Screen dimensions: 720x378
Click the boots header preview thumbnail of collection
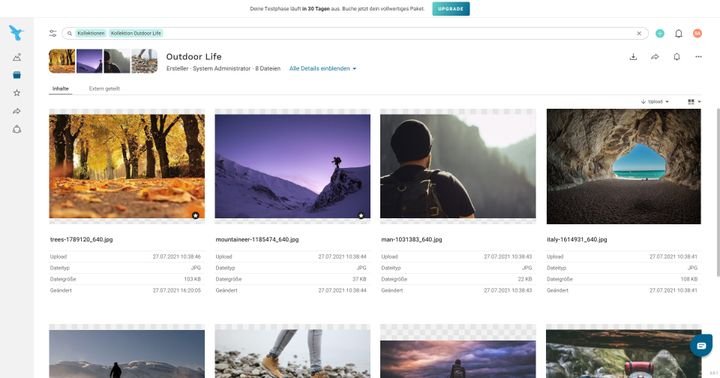(x=145, y=61)
